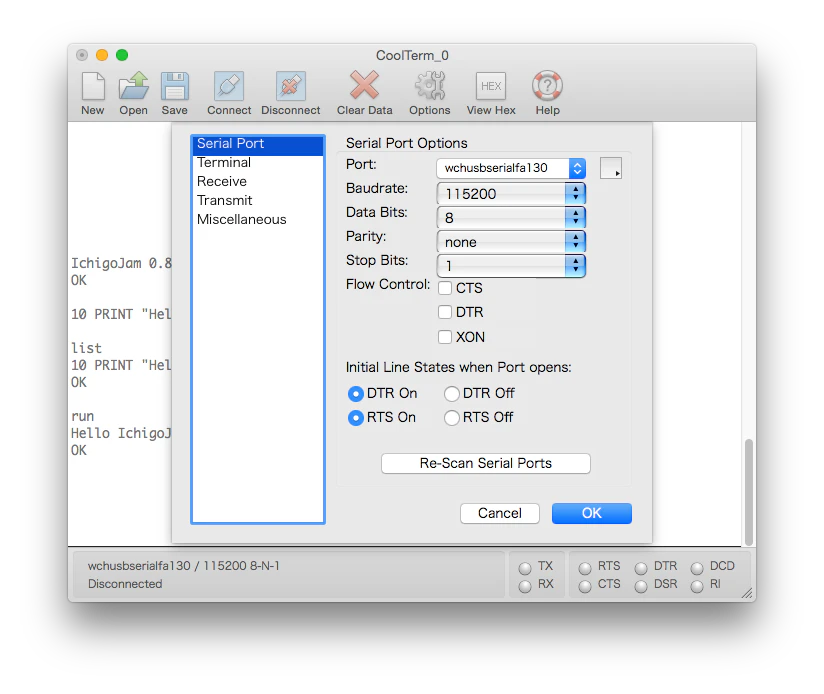This screenshot has height=694, width=824.
Task: Open Help lifebuoy icon
Action: pos(547,86)
